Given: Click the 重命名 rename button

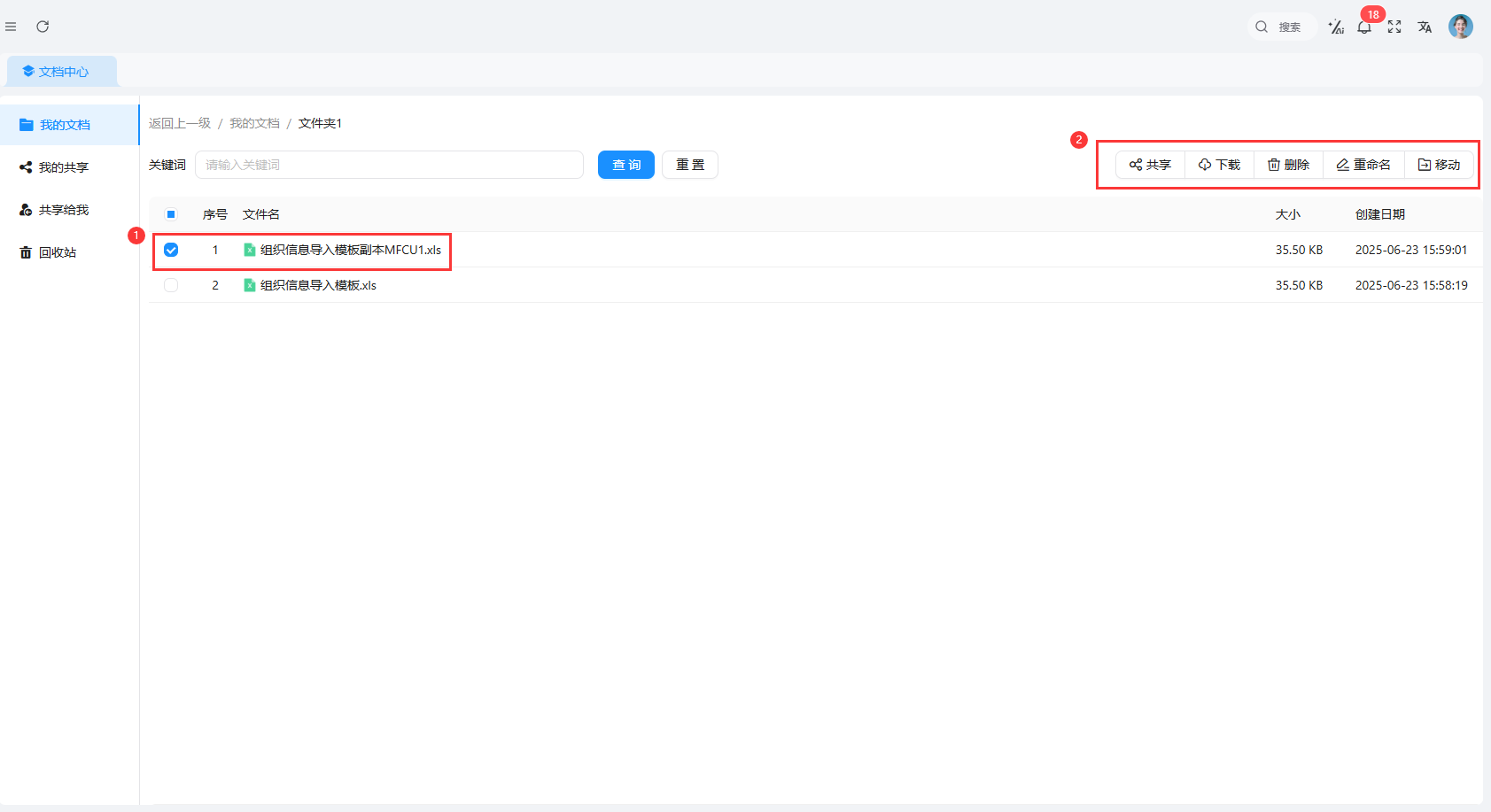Looking at the screenshot, I should click(x=1363, y=165).
